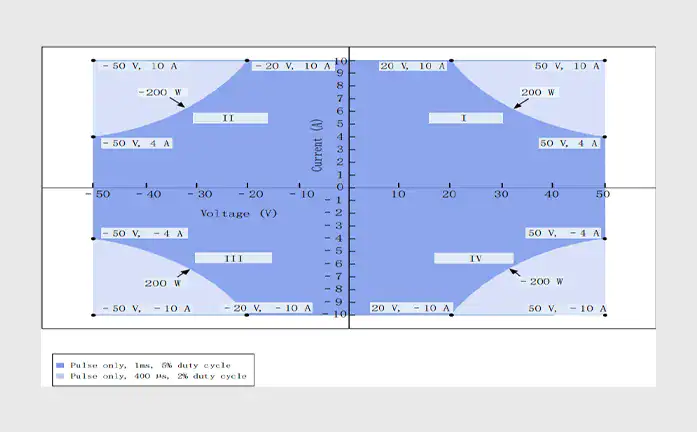
Task: Click the '50 V, -4 A' label
Action: click(563, 233)
